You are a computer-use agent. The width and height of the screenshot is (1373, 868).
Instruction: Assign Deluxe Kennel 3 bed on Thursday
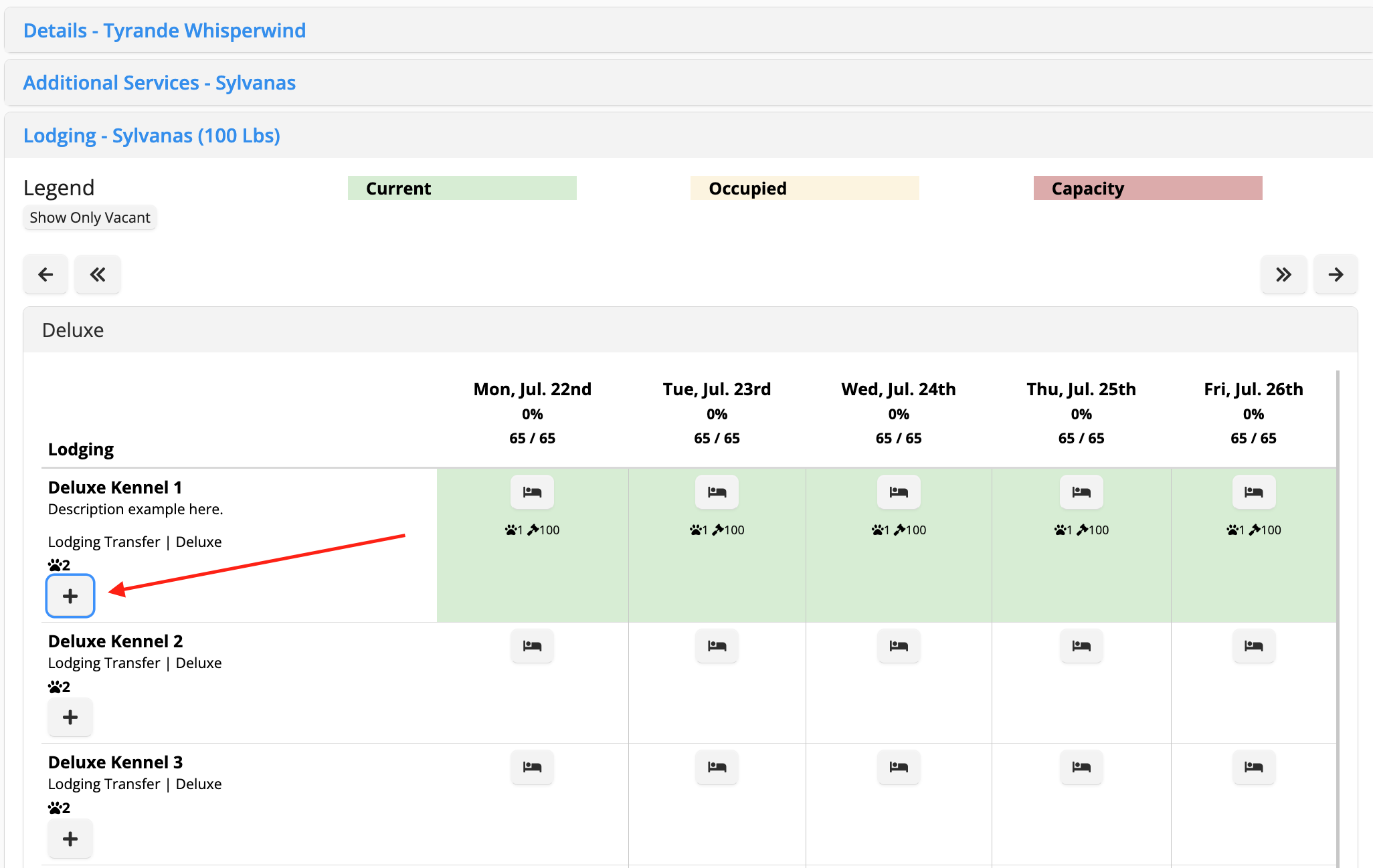coord(1081,767)
